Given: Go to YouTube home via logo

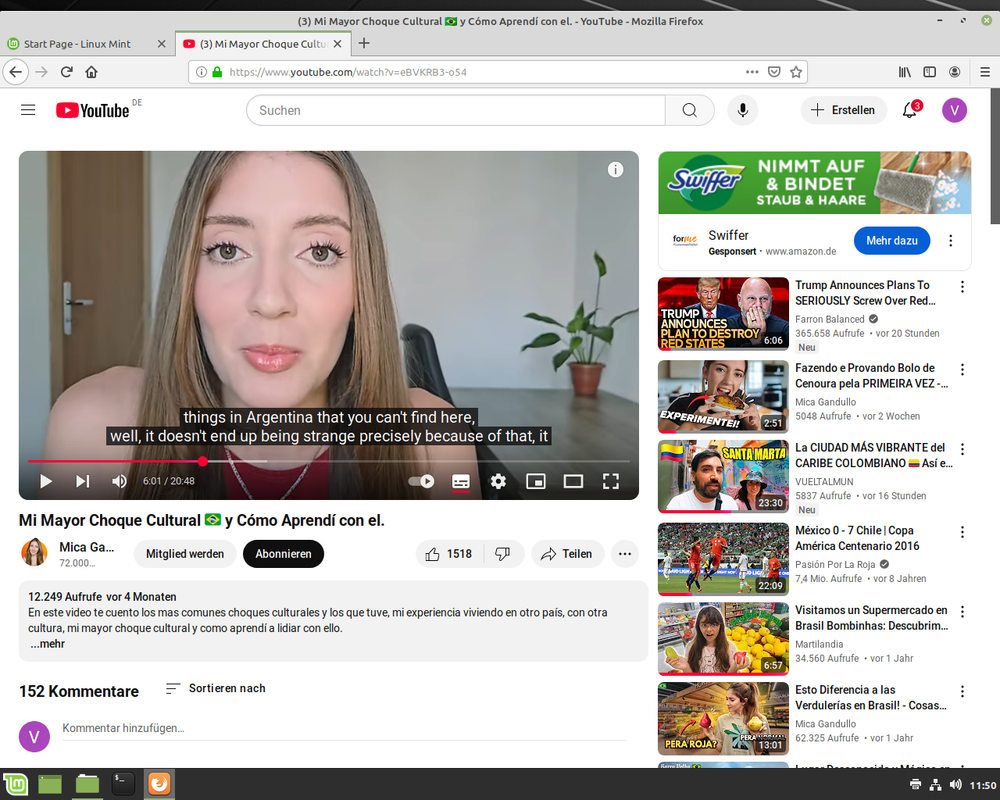Looking at the screenshot, I should point(93,110).
